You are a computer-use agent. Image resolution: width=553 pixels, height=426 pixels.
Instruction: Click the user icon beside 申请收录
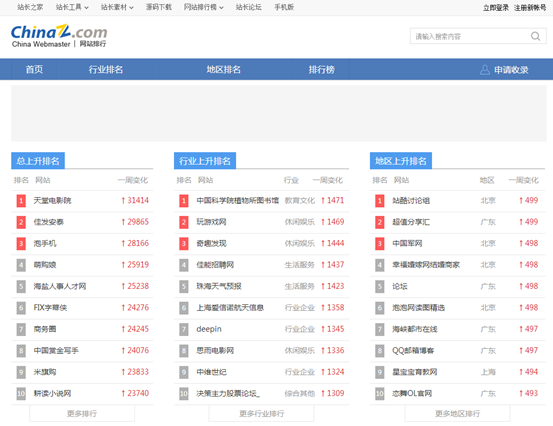[485, 70]
